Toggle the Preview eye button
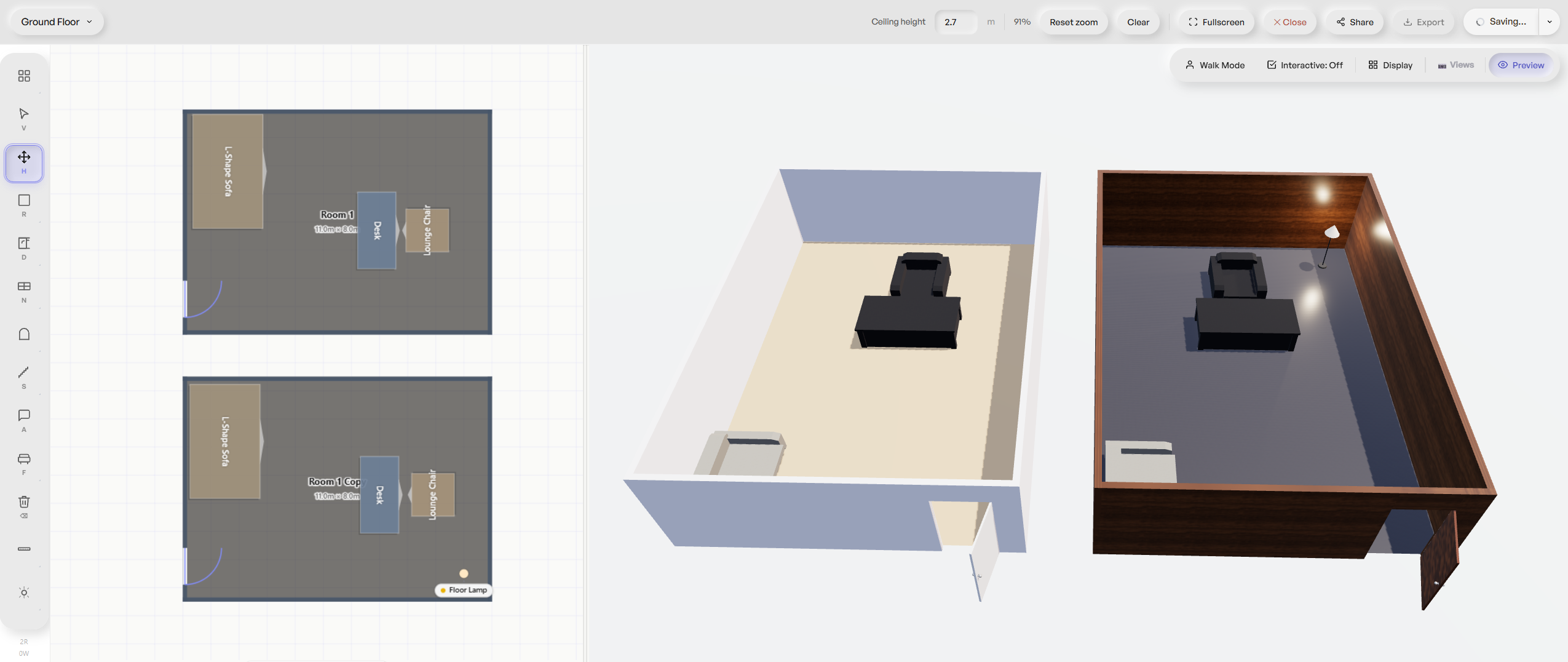Image resolution: width=1568 pixels, height=662 pixels. (1521, 65)
